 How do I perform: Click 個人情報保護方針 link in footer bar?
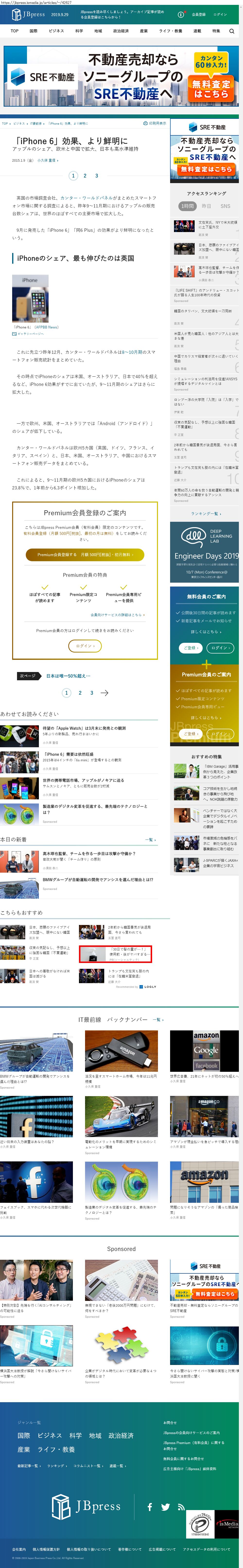(46, 1549)
